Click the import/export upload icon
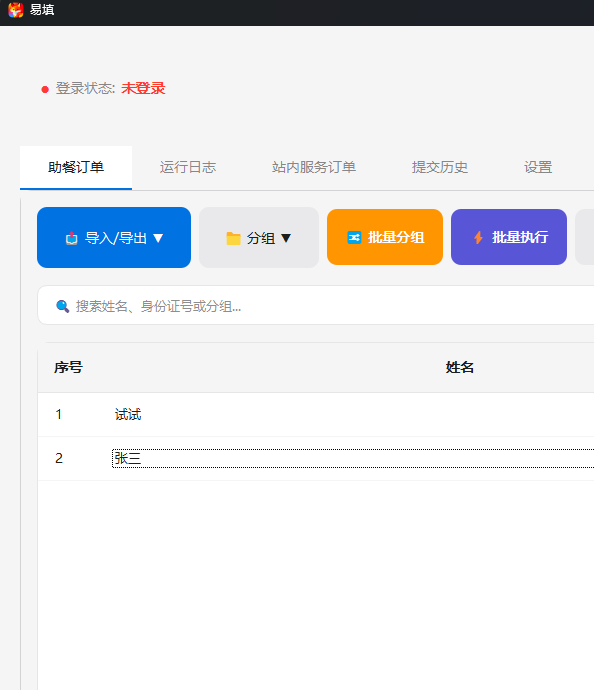The image size is (594, 690). 72,238
